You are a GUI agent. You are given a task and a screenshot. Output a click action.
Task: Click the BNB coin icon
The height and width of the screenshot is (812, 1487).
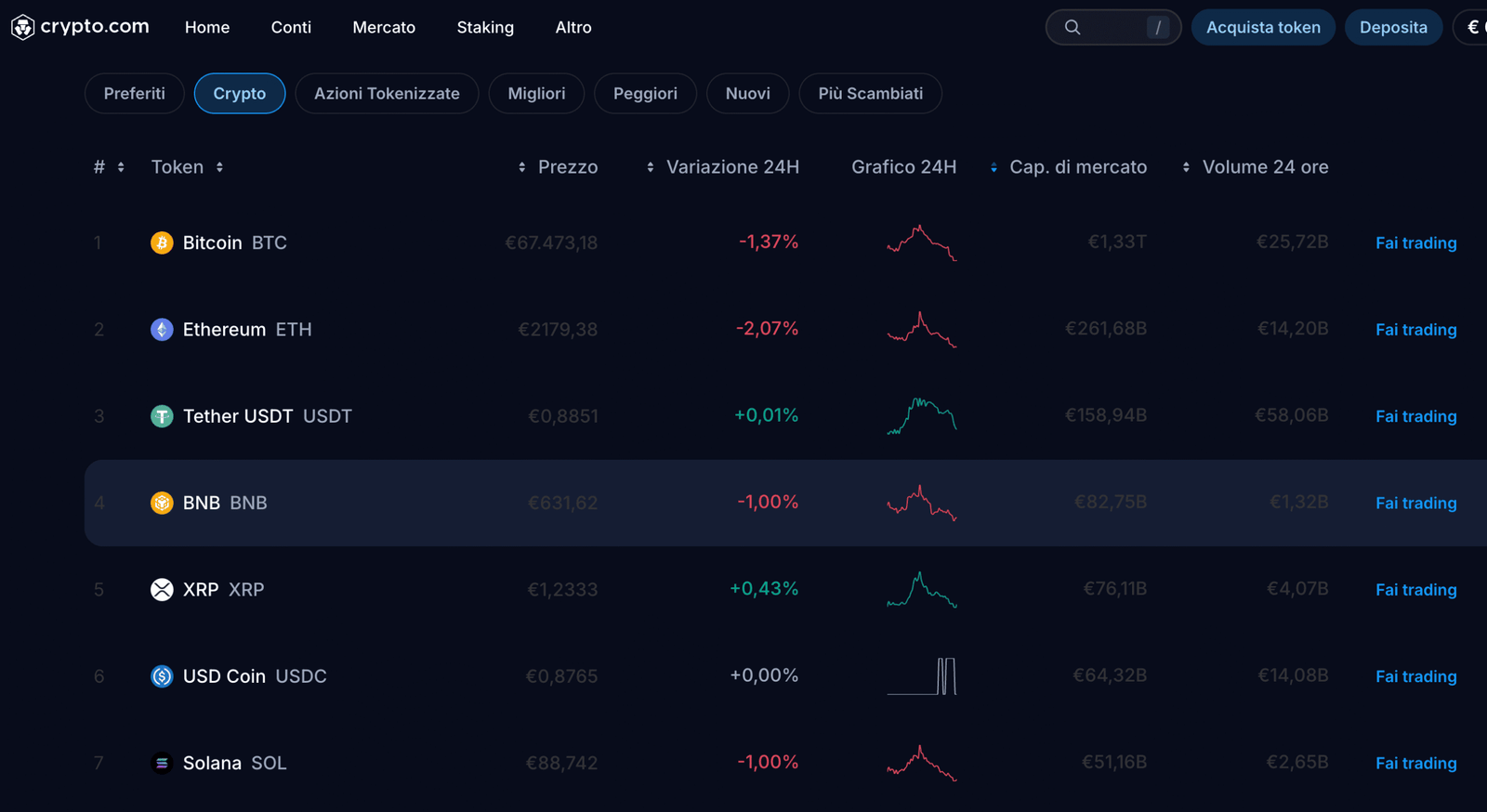click(162, 503)
